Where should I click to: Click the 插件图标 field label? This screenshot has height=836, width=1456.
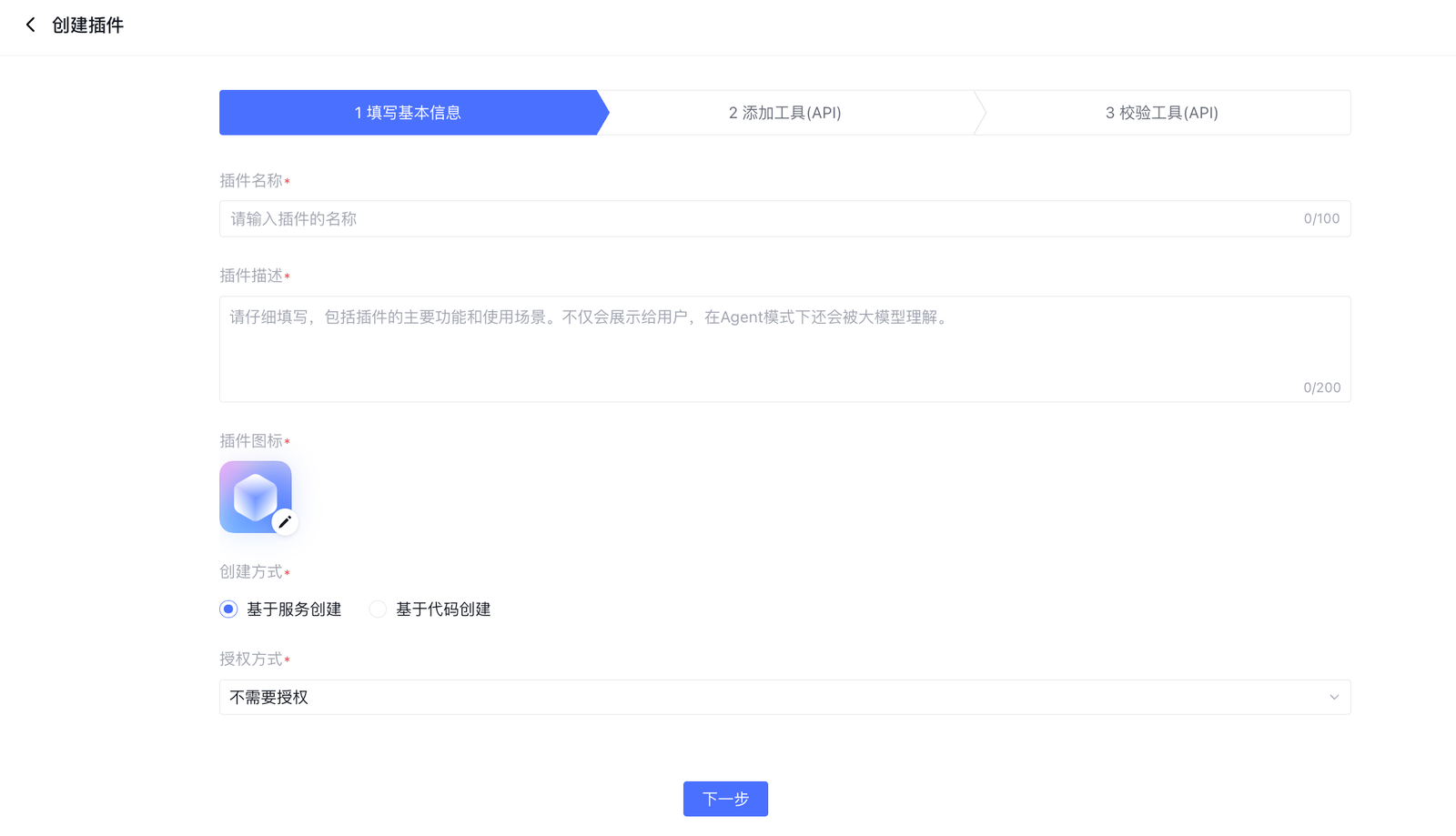pyautogui.click(x=251, y=441)
